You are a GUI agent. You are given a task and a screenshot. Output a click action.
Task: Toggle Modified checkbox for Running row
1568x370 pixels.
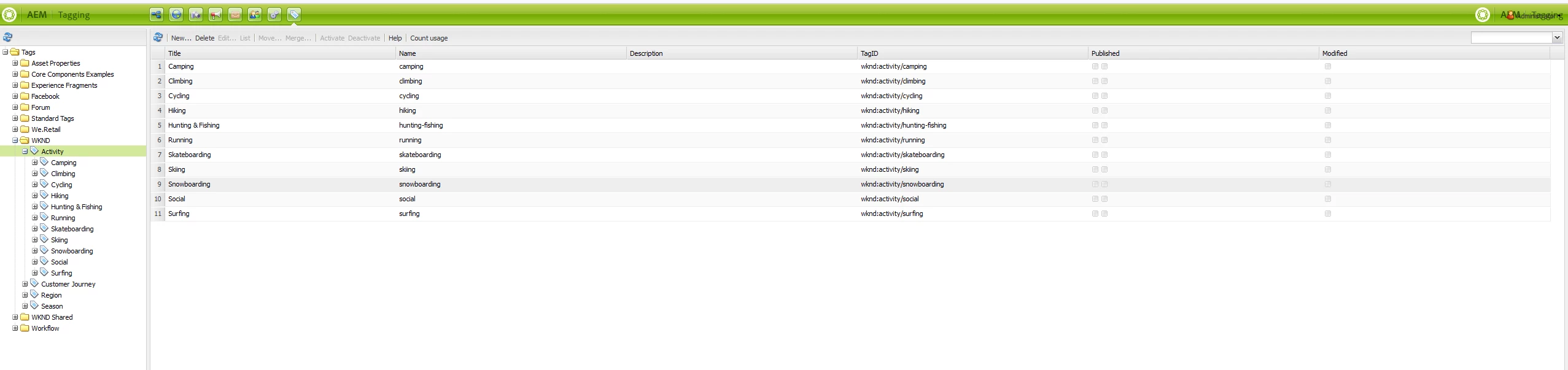point(1327,140)
